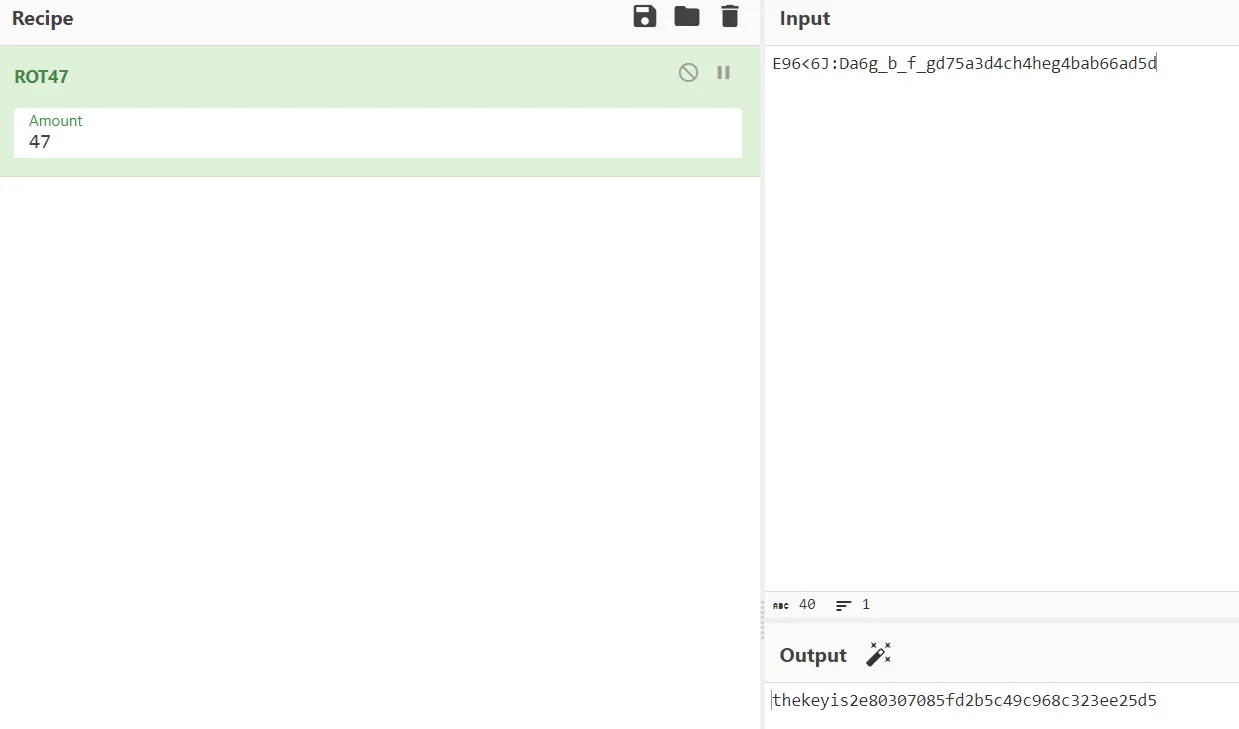
Task: Click the abc character count icon
Action: click(x=781, y=605)
